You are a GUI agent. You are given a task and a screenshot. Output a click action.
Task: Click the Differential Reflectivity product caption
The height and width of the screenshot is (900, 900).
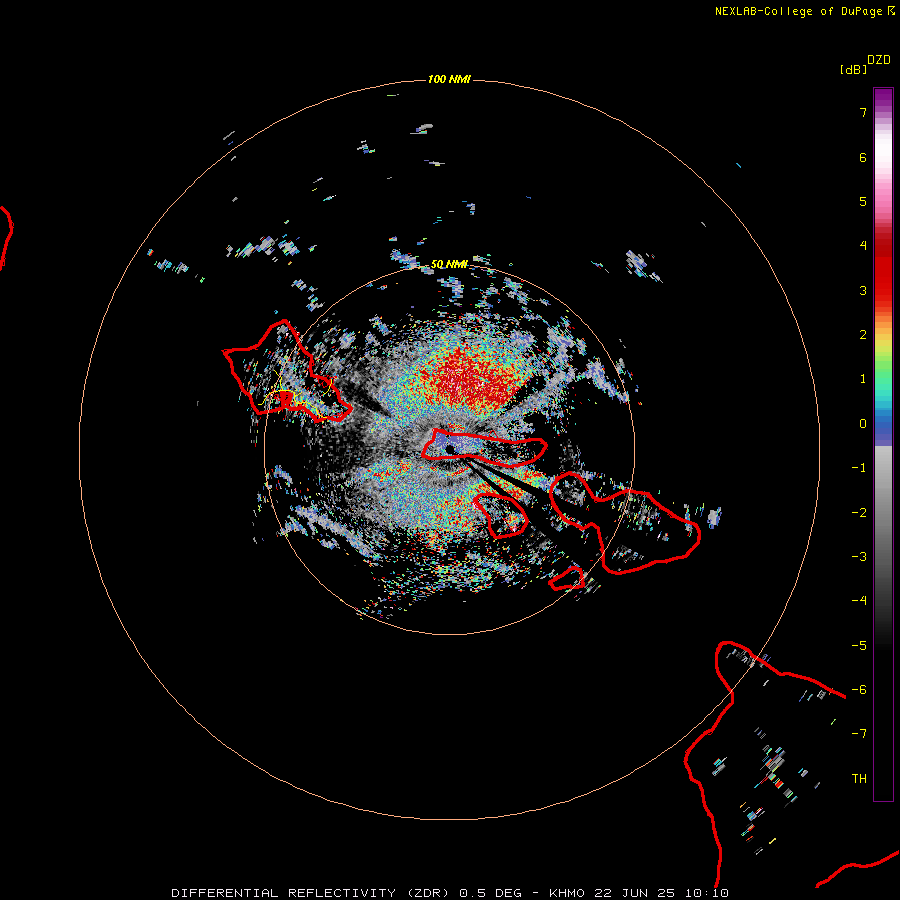[x=449, y=893]
